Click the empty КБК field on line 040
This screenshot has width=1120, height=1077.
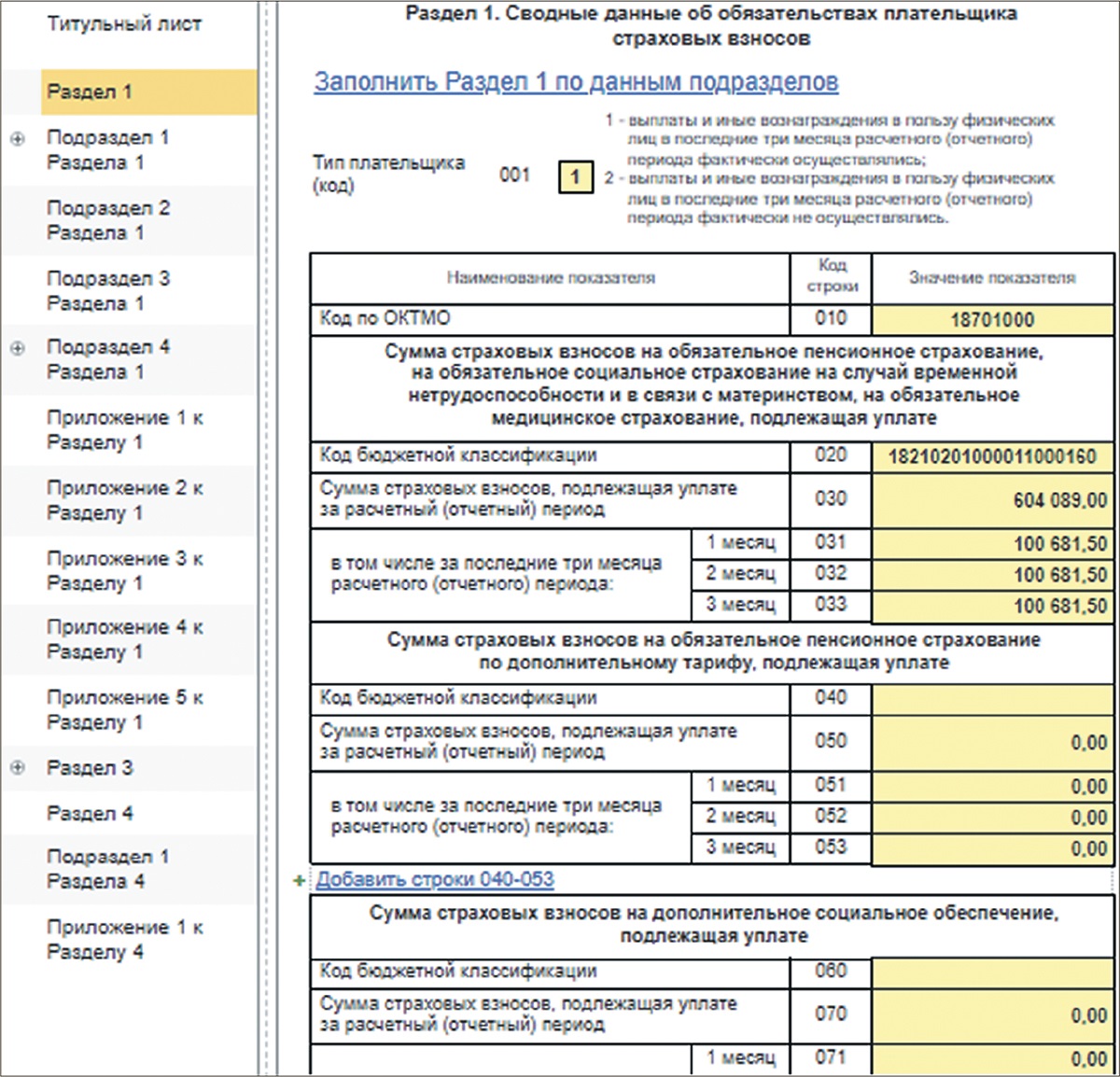click(x=992, y=698)
